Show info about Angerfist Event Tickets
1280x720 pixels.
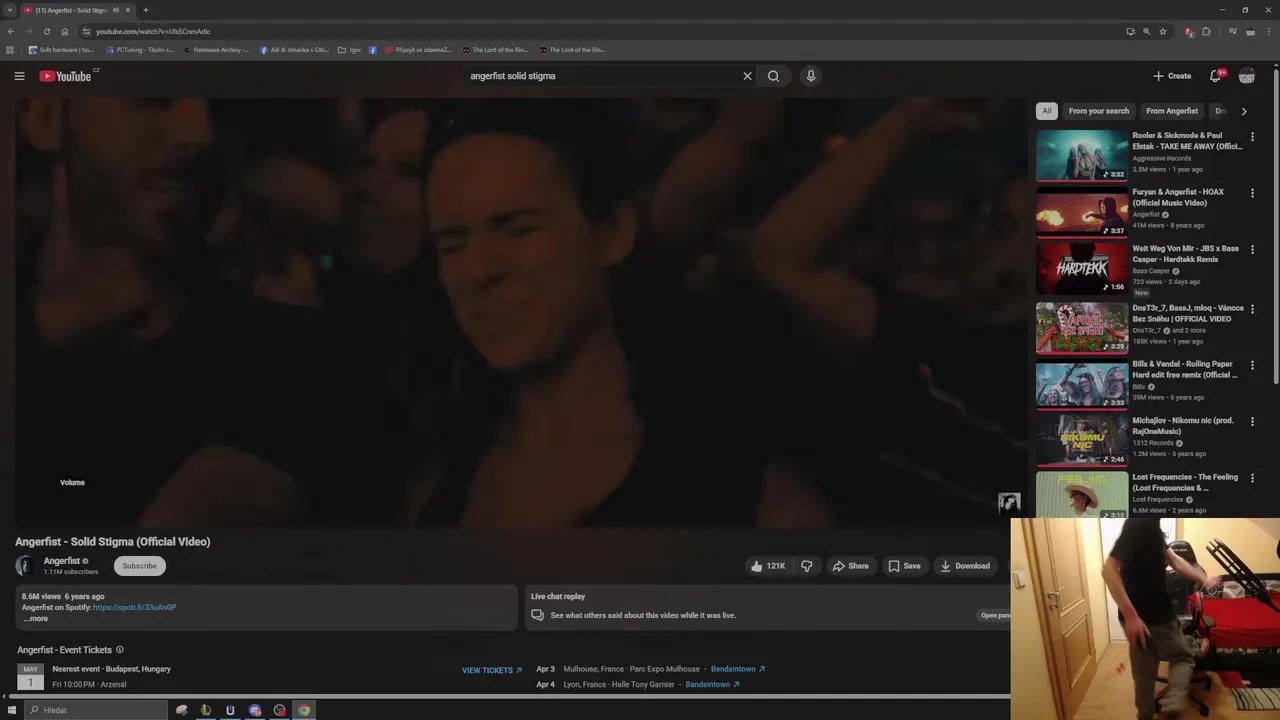pyautogui.click(x=120, y=650)
